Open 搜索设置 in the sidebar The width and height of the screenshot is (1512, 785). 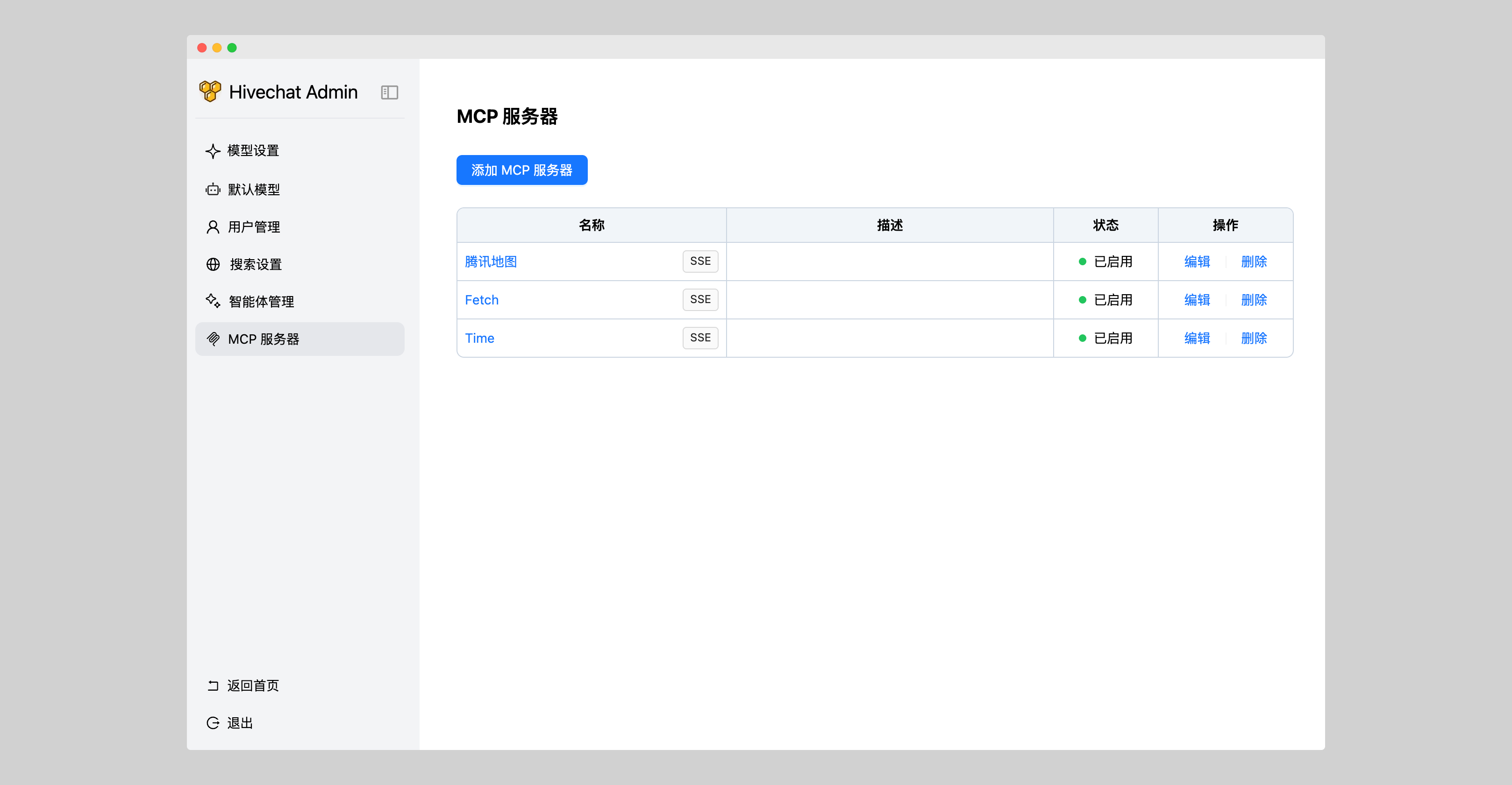click(x=300, y=264)
